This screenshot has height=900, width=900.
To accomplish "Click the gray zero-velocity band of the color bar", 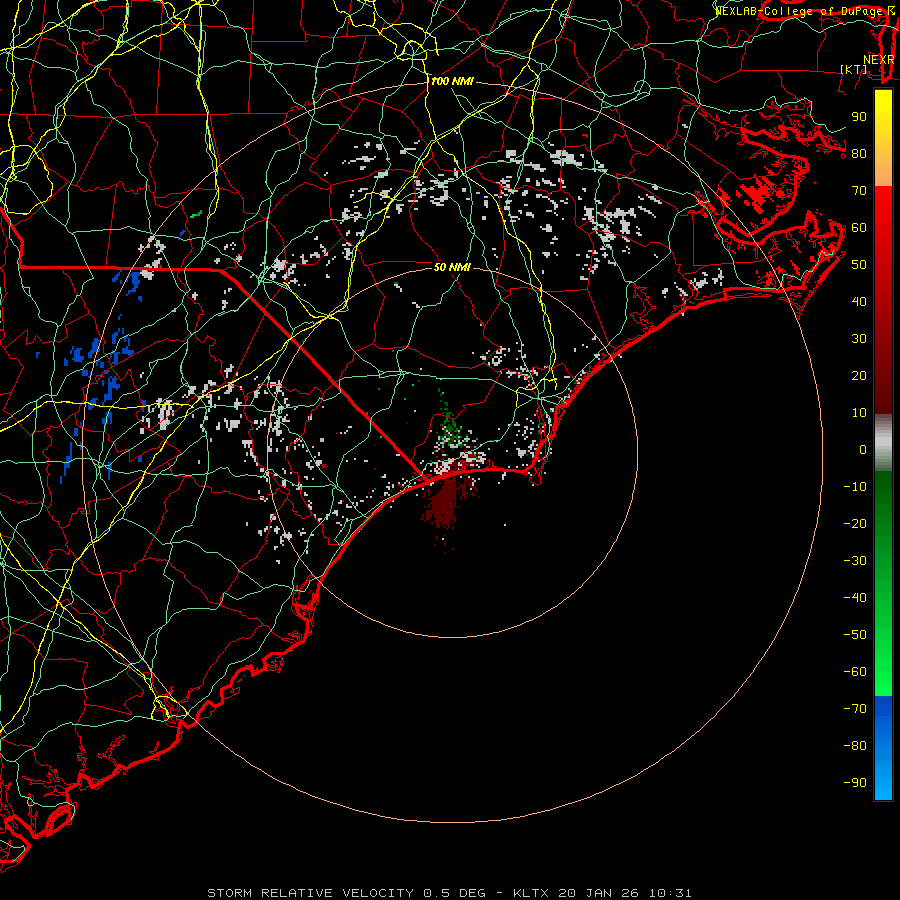I will click(x=883, y=443).
